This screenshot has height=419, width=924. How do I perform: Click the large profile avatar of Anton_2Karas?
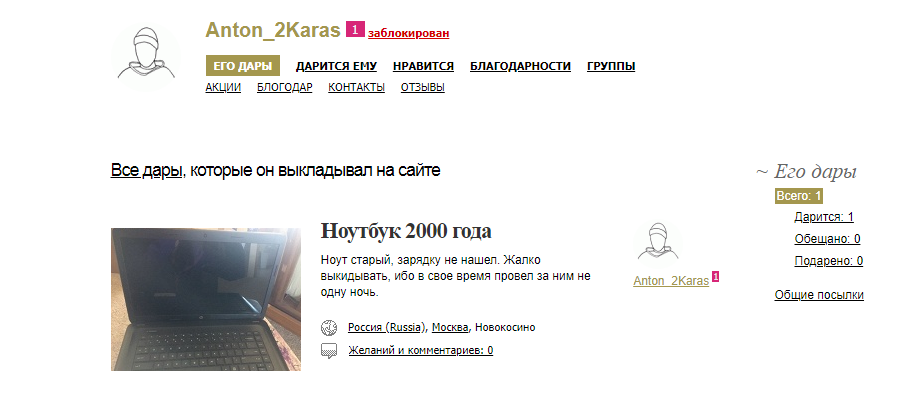(x=146, y=57)
